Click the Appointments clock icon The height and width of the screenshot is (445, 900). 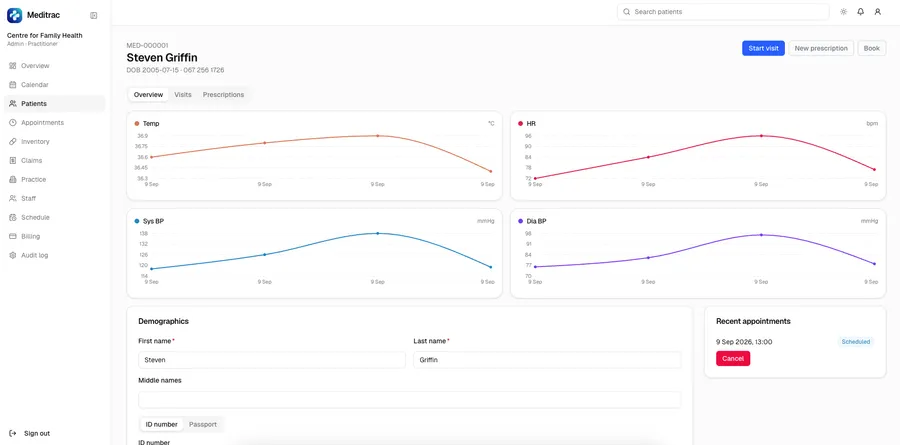coord(13,123)
